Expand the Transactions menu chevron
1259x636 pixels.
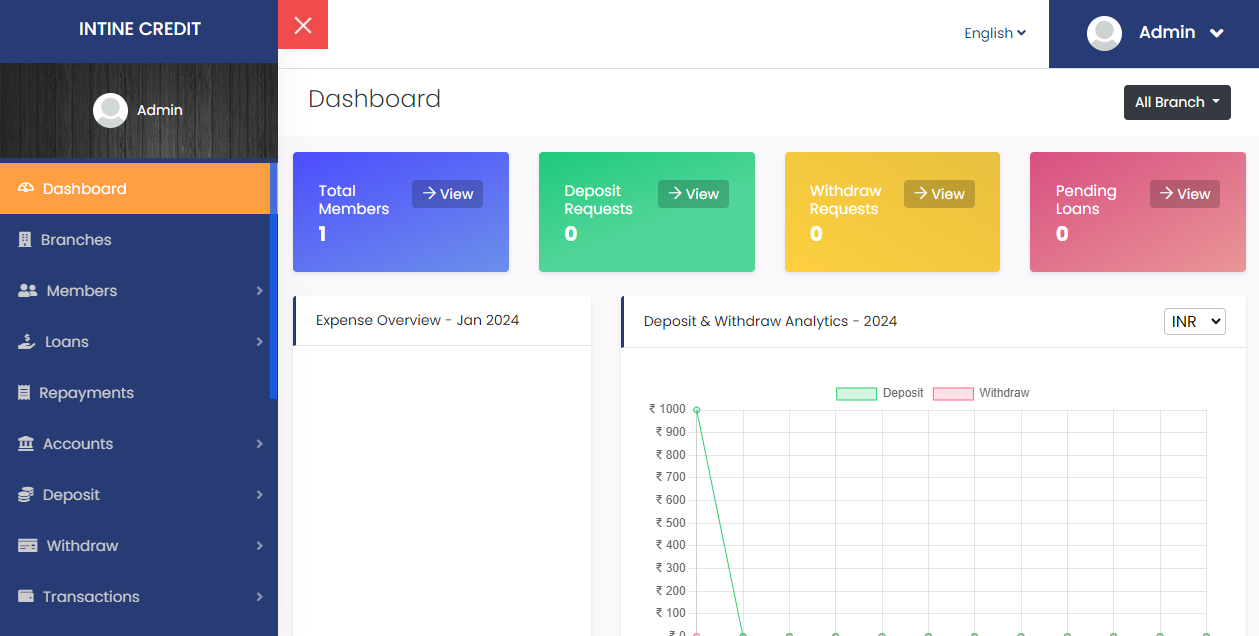coord(259,597)
